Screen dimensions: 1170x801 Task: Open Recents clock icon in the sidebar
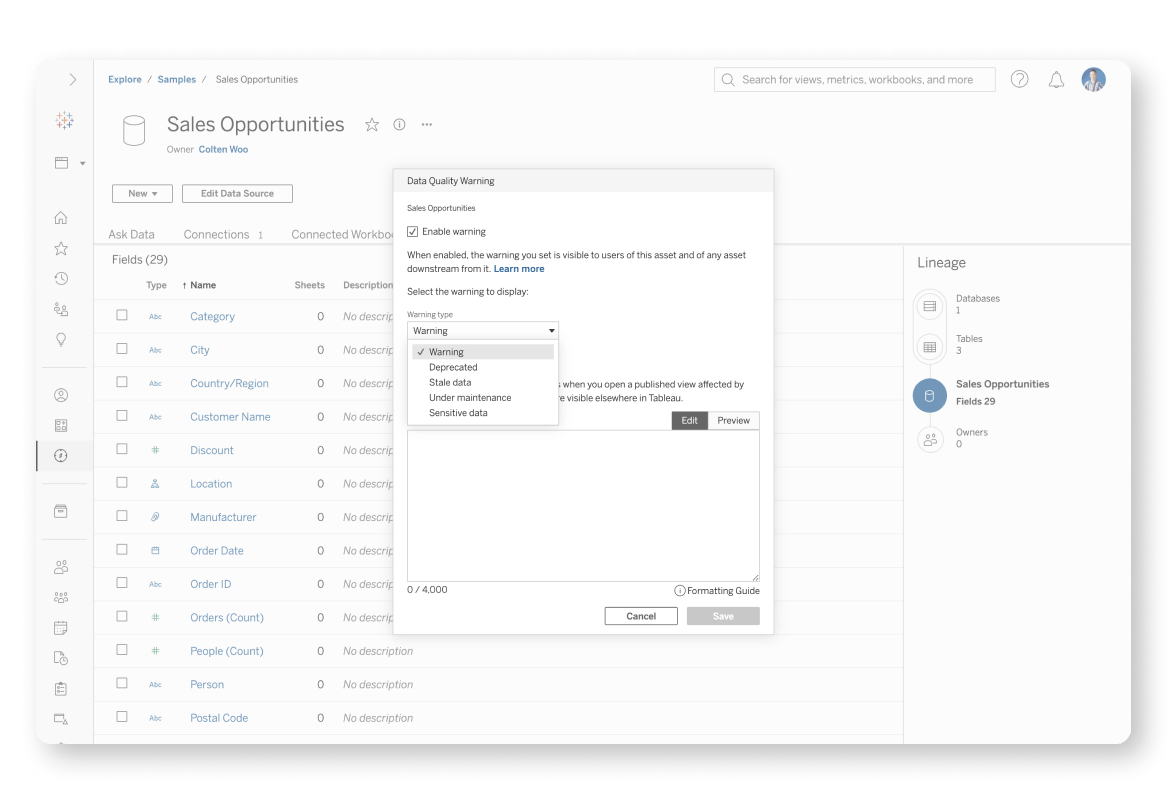[61, 278]
